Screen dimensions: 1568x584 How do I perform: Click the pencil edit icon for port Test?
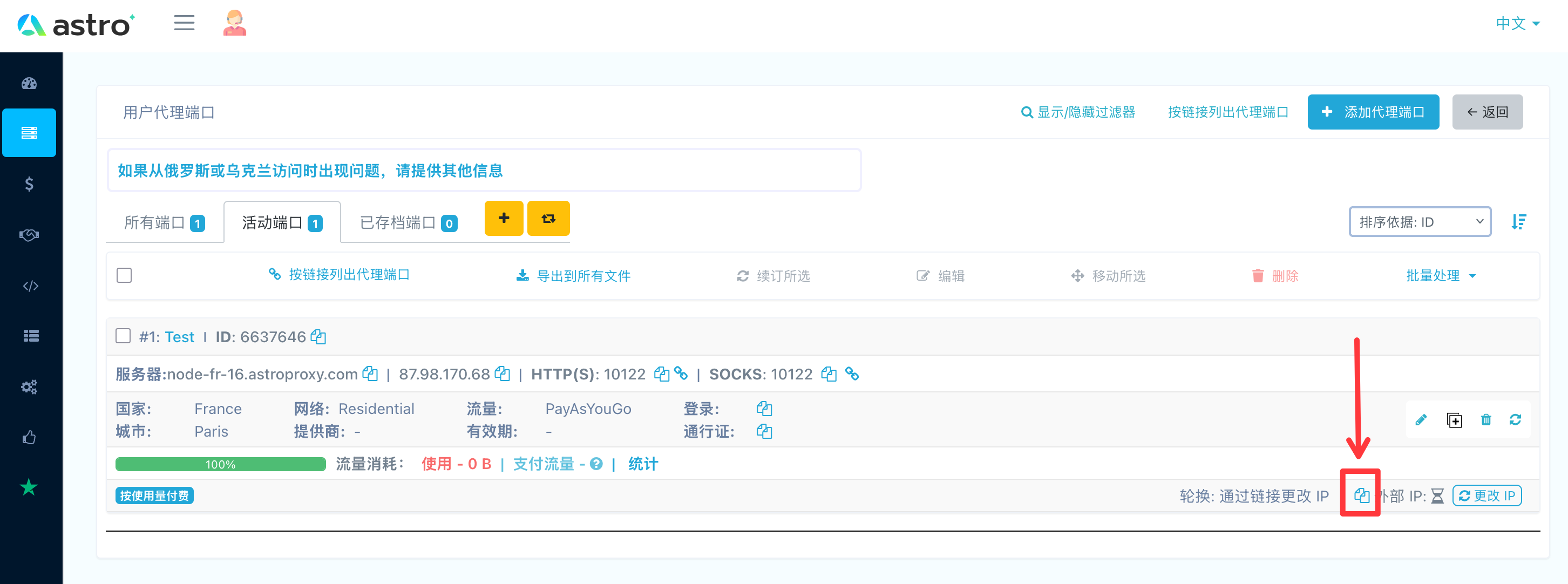(x=1421, y=419)
